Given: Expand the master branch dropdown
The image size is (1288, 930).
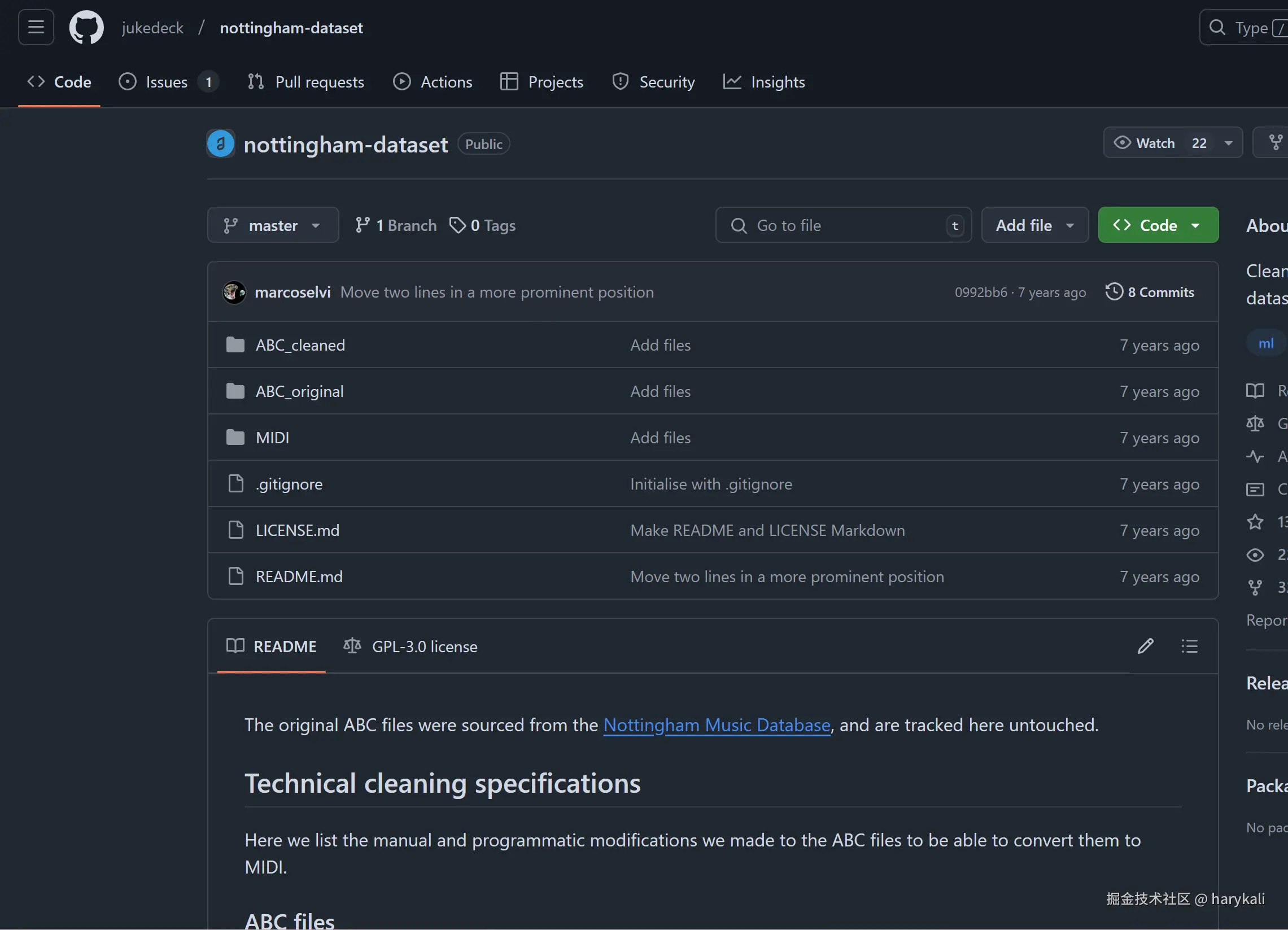Looking at the screenshot, I should click(x=273, y=225).
